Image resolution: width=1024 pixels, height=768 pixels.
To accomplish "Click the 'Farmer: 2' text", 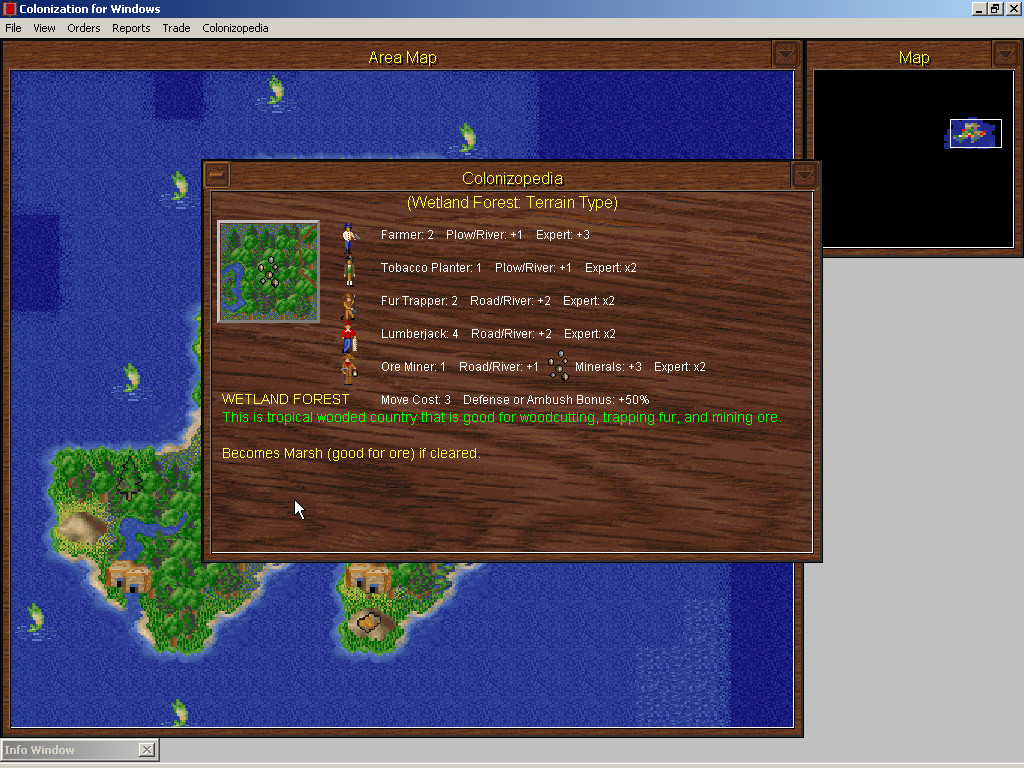I will [x=407, y=234].
